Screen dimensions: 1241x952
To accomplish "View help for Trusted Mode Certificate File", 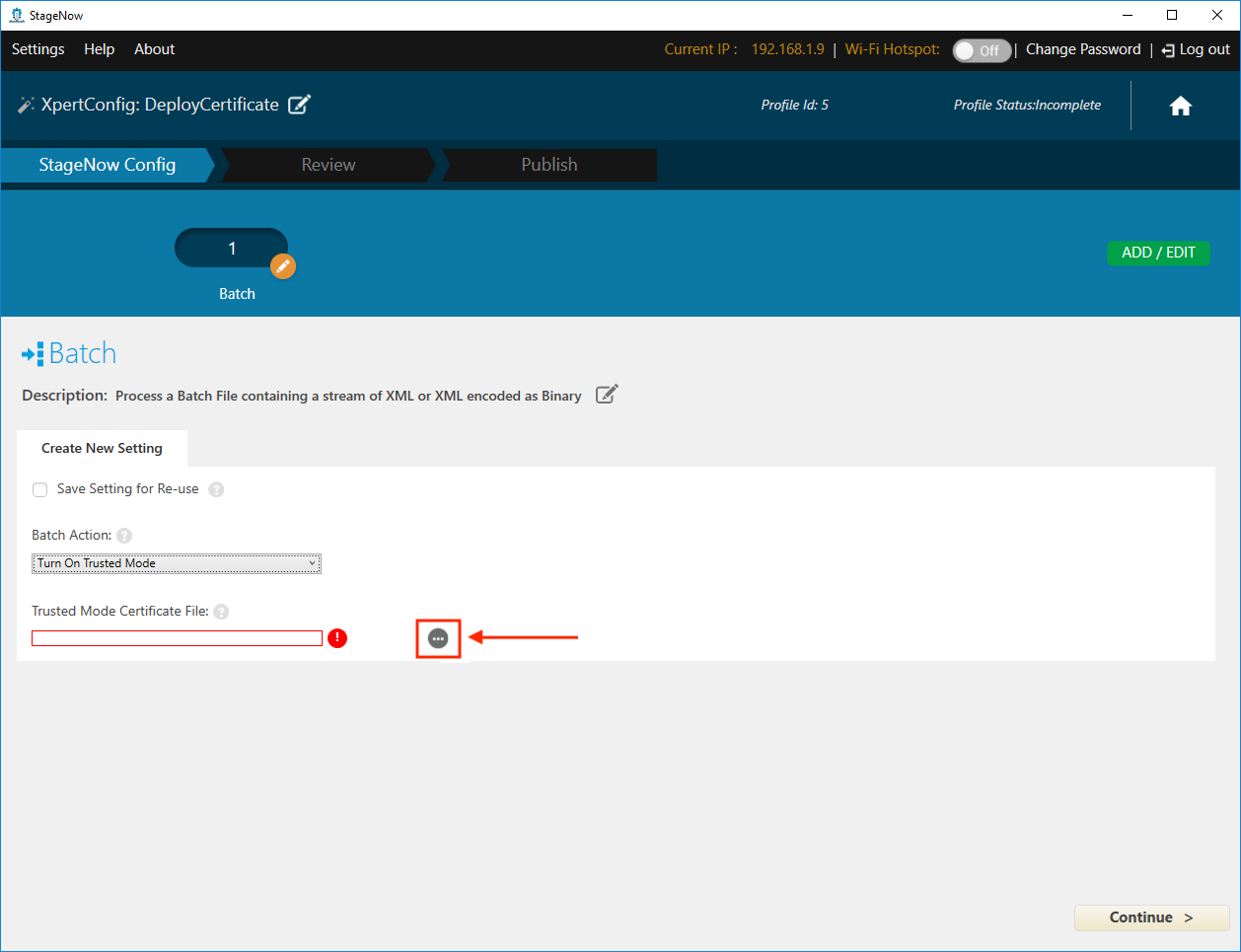I will pos(221,612).
